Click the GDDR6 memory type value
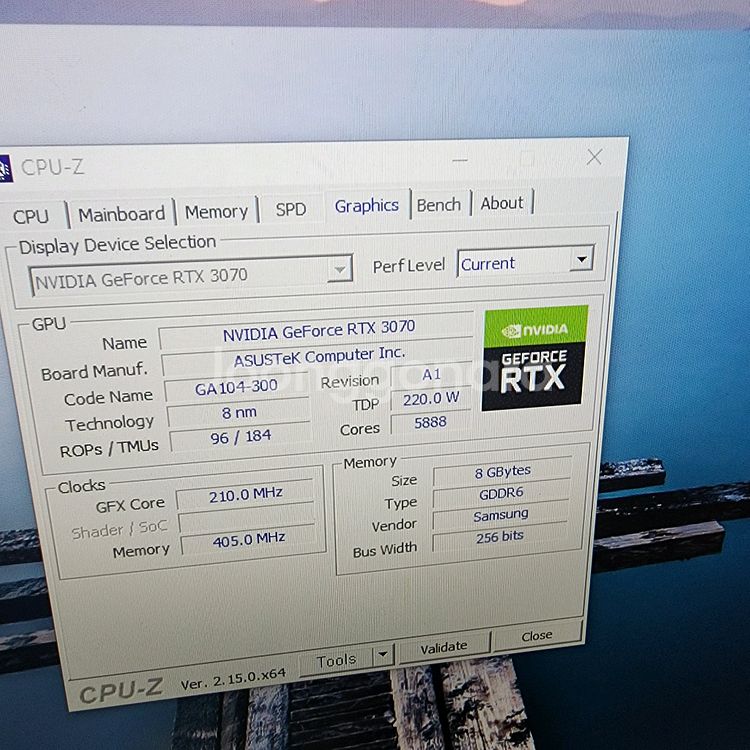The width and height of the screenshot is (750, 750). point(501,494)
